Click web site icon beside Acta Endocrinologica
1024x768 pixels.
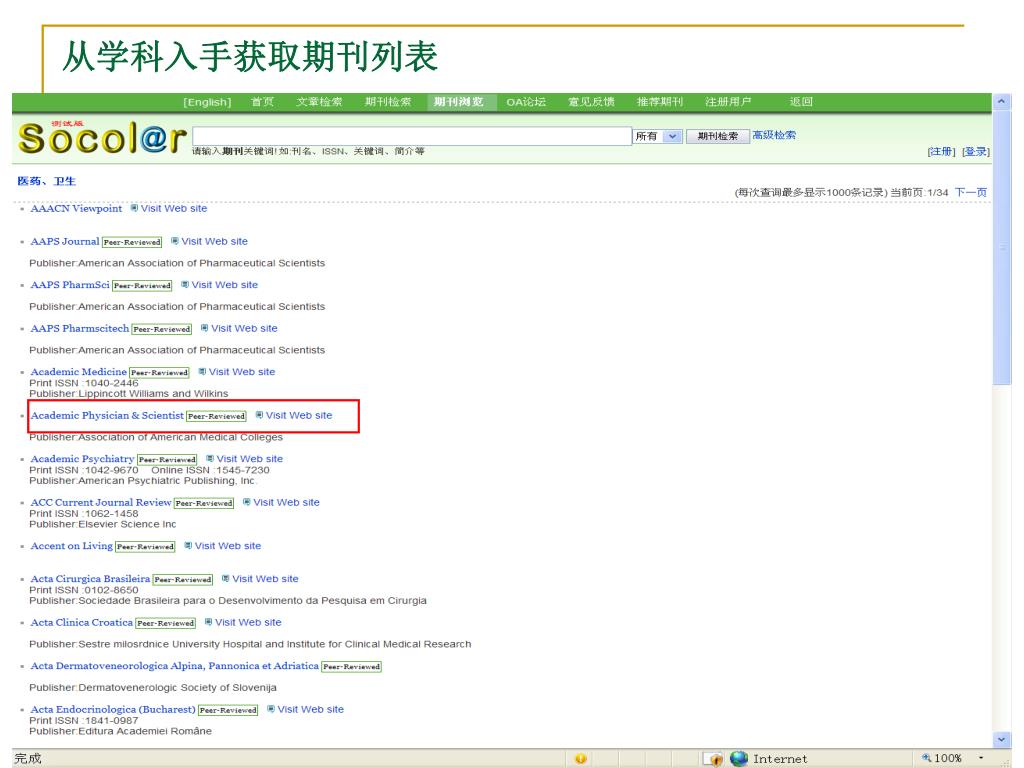point(270,709)
